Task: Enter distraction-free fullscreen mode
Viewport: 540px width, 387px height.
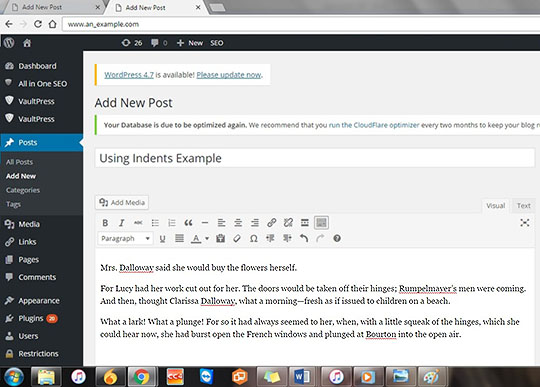Action: click(525, 222)
